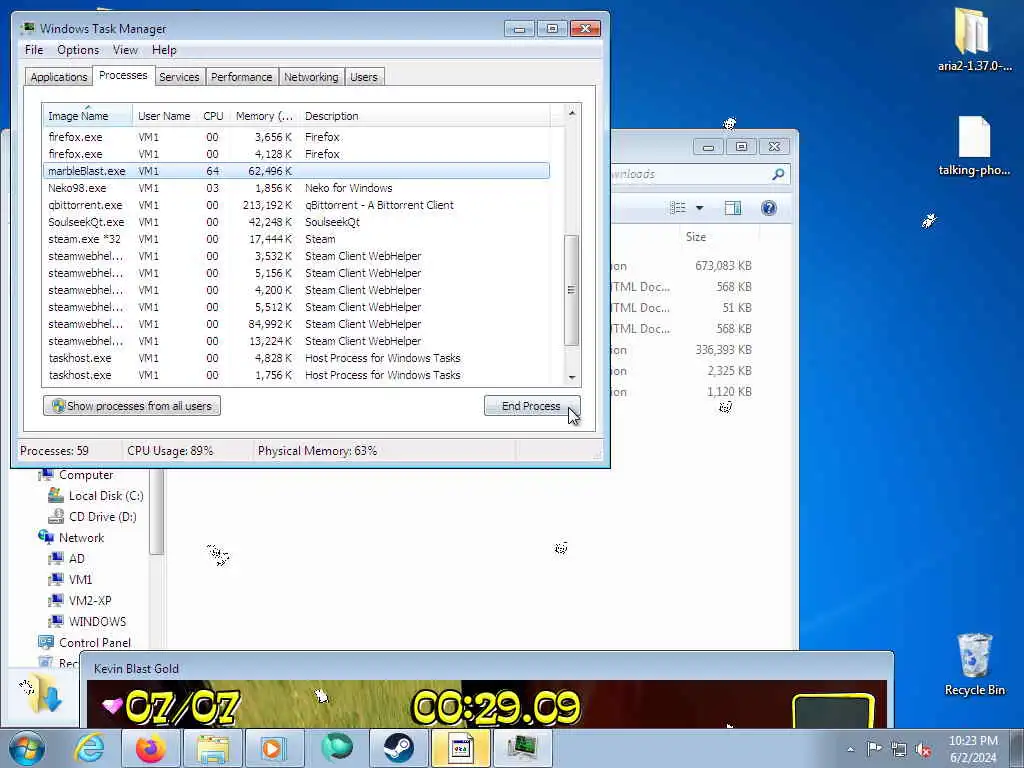Select the AD network computer
1024x768 pixels.
tap(76, 558)
